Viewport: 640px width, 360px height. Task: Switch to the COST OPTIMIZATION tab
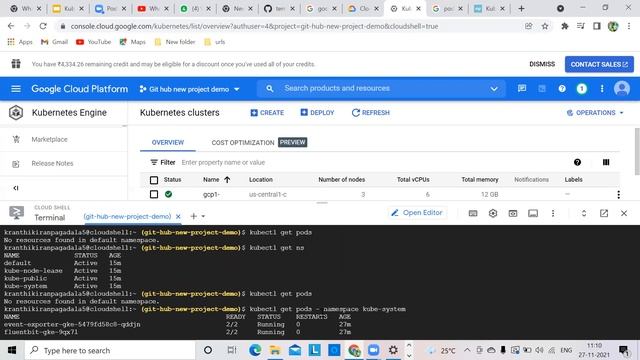coord(243,142)
